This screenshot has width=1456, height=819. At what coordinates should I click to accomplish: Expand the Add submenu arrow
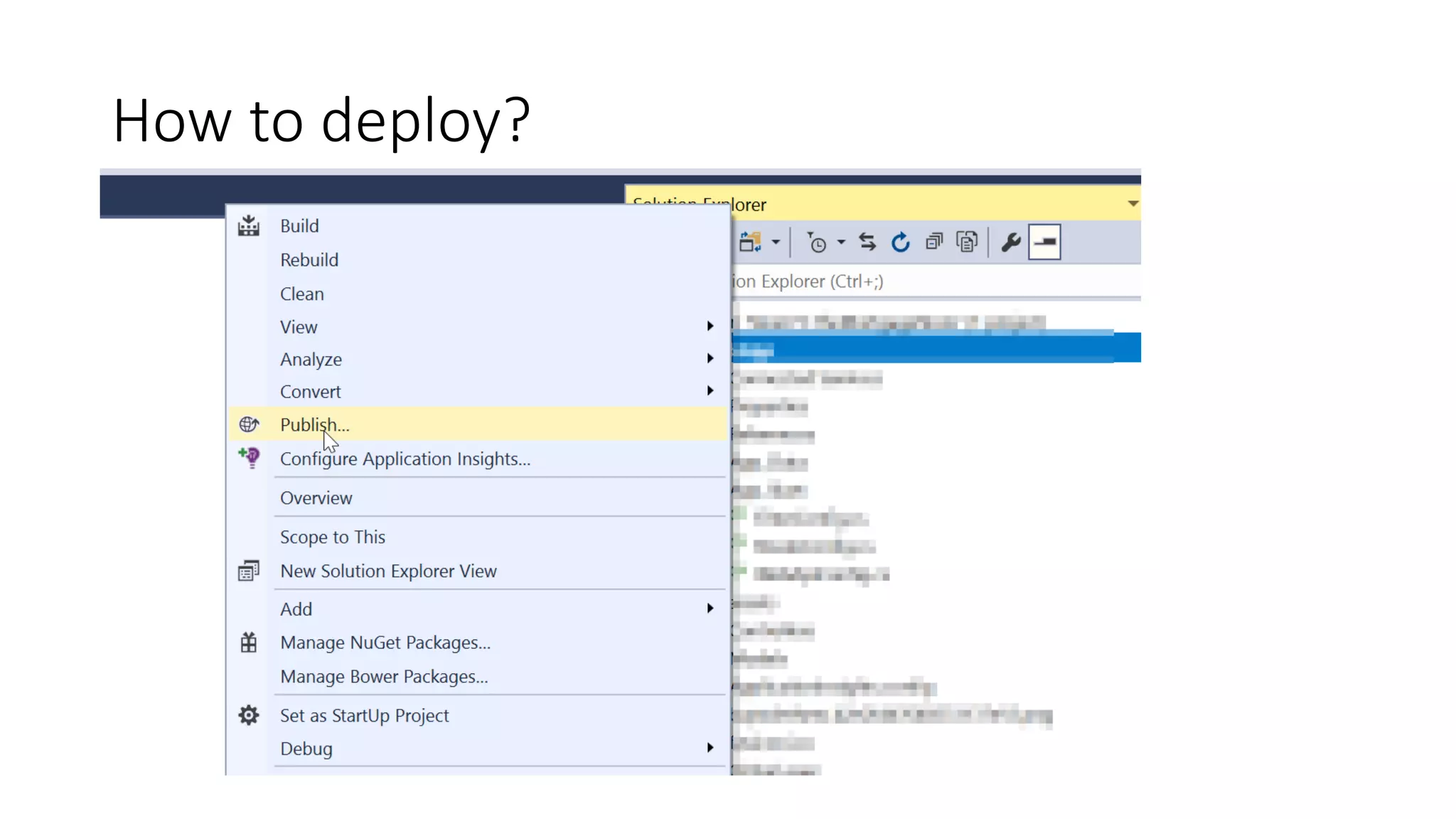click(x=710, y=609)
